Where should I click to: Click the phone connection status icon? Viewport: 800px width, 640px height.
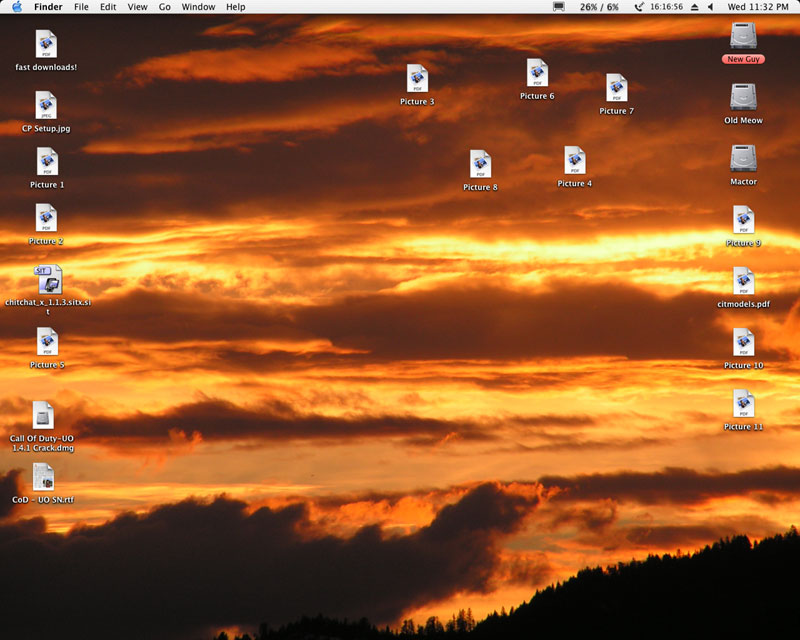tap(639, 7)
